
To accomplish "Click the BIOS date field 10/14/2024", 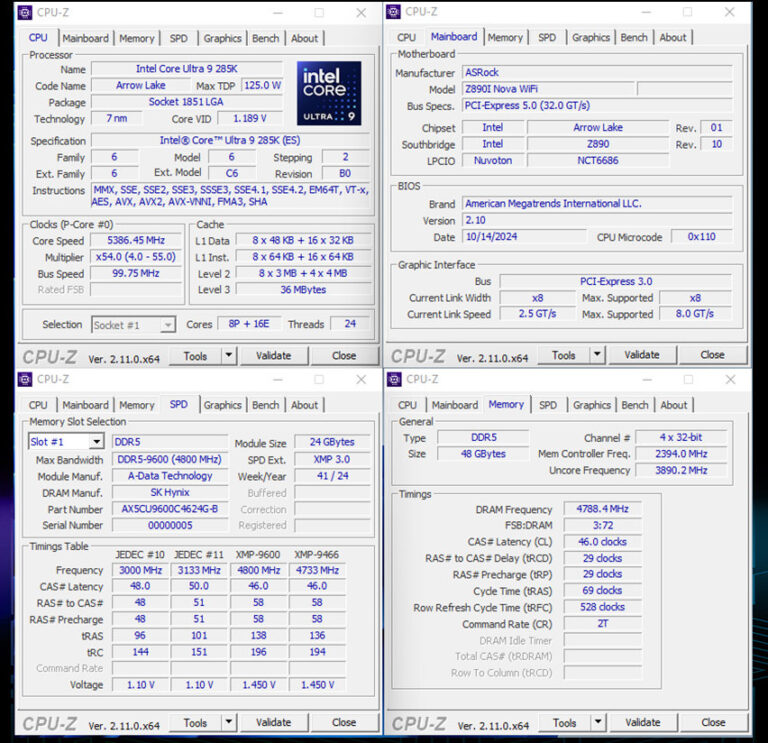I will [524, 237].
